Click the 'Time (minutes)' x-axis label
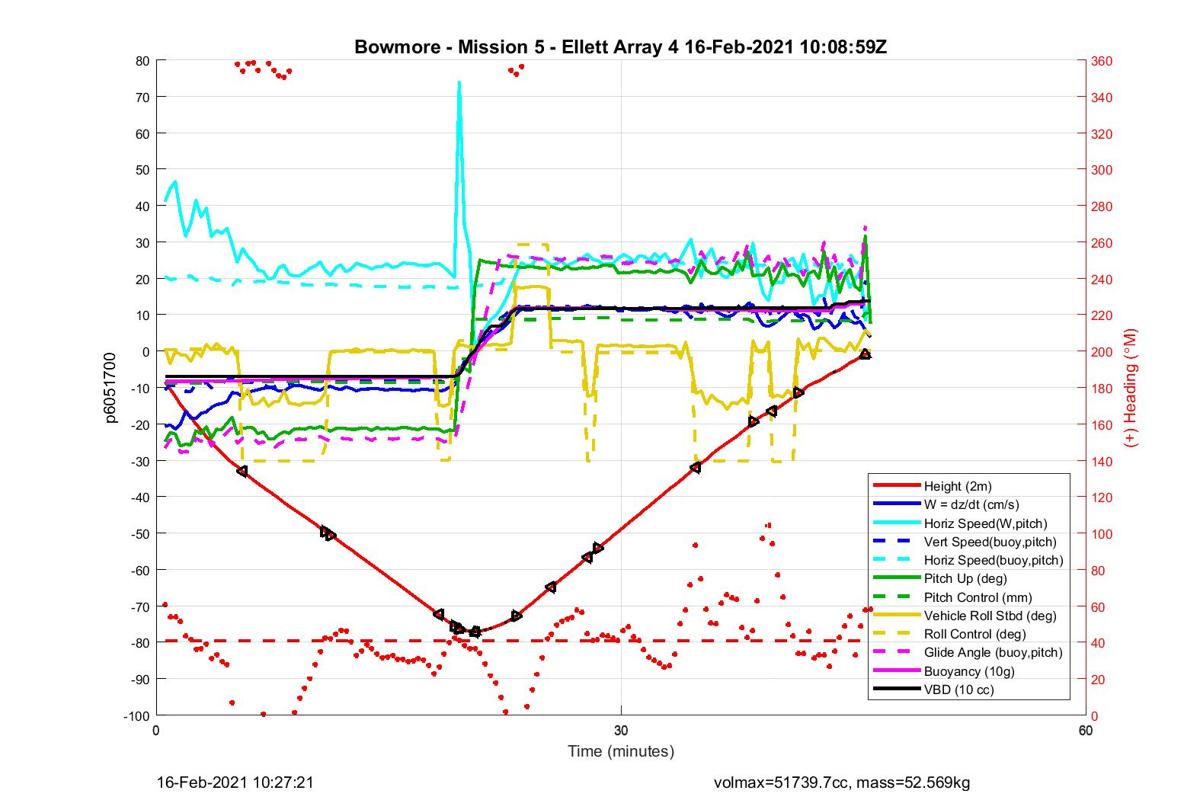The height and width of the screenshot is (804, 1200). point(621,751)
